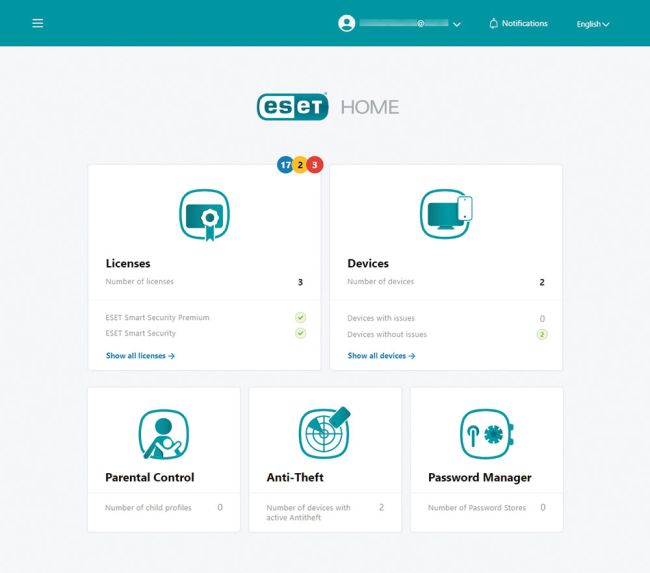Click green check next to ESET Smart Security
The height and width of the screenshot is (573, 650).
(x=301, y=333)
